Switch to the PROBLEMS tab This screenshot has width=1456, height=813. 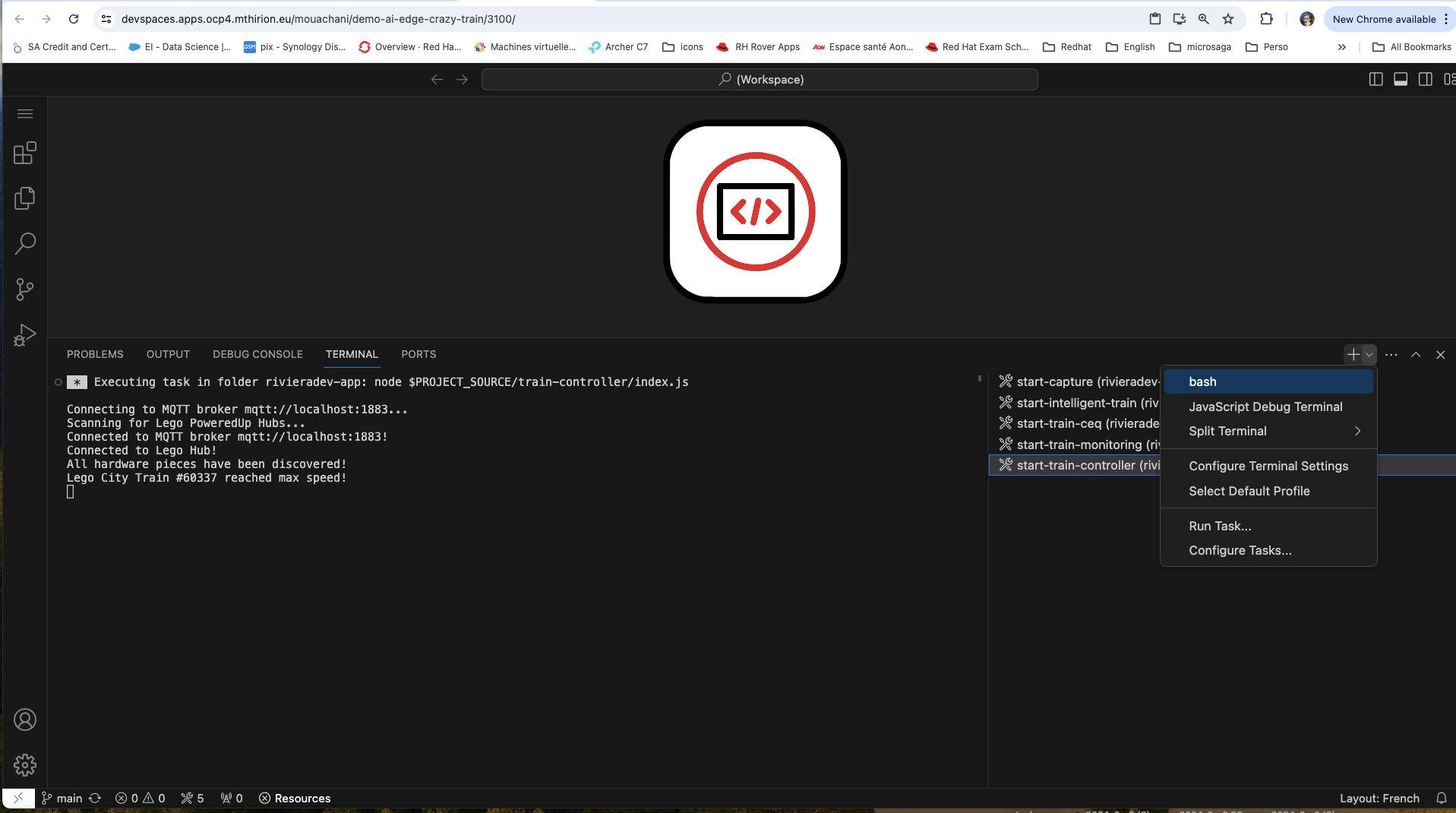(95, 354)
